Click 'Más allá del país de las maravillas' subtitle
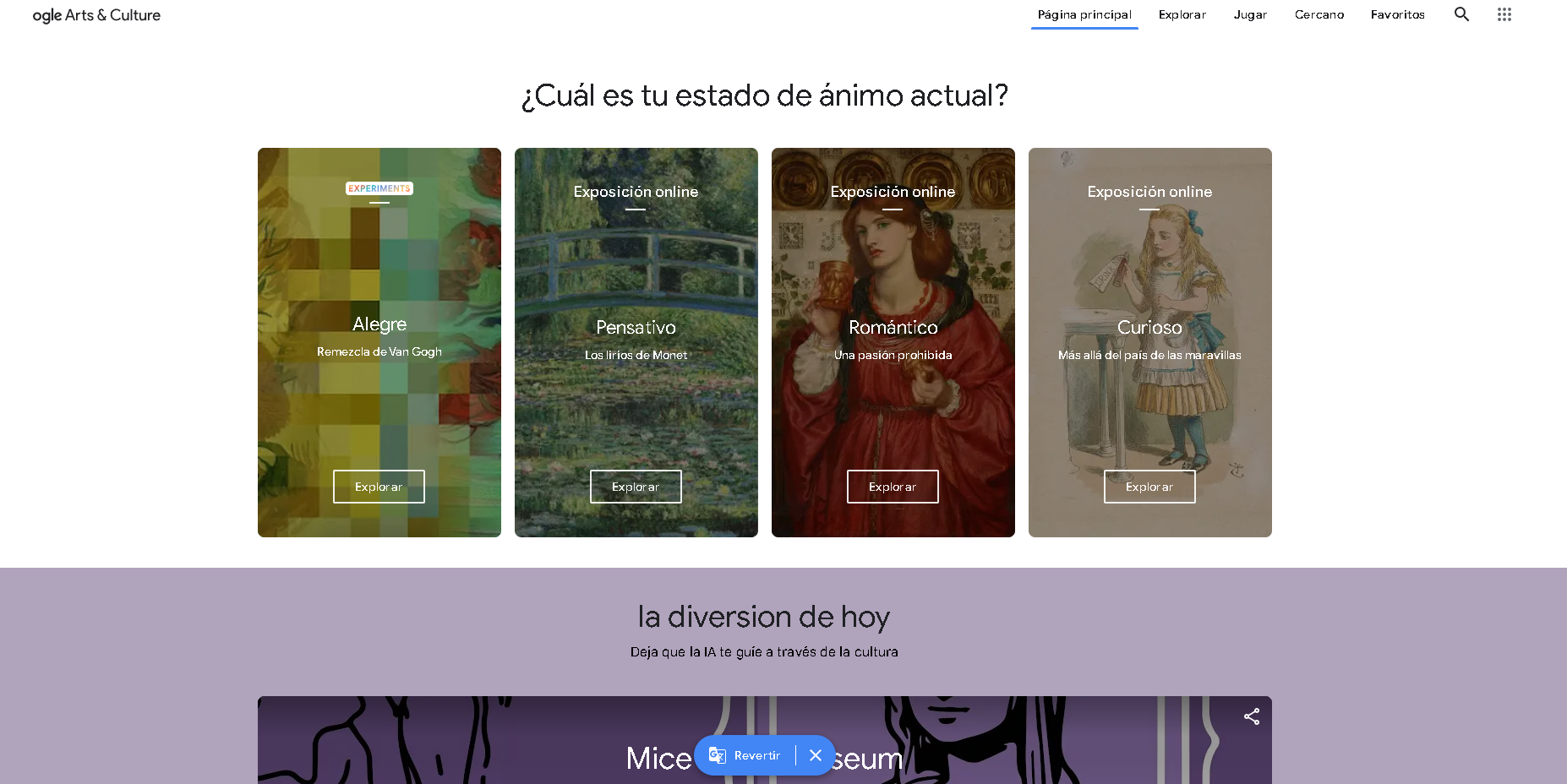Screen dimensions: 1567x784 pyautogui.click(x=1149, y=355)
